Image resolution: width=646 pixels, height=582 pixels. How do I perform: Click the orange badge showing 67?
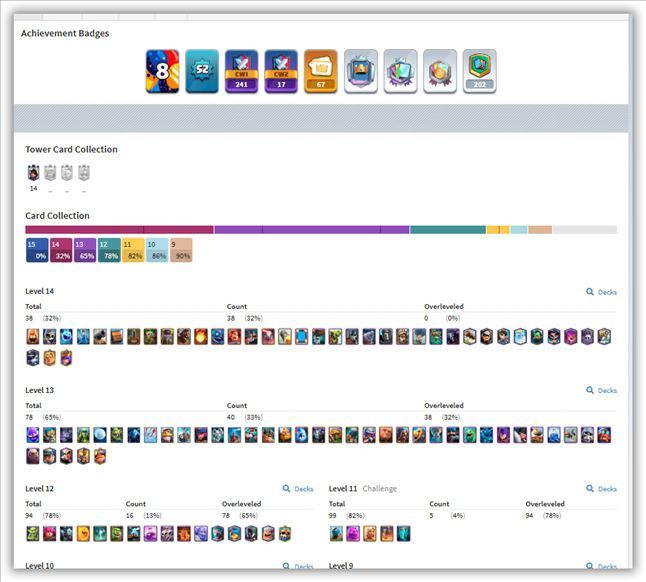coord(321,71)
